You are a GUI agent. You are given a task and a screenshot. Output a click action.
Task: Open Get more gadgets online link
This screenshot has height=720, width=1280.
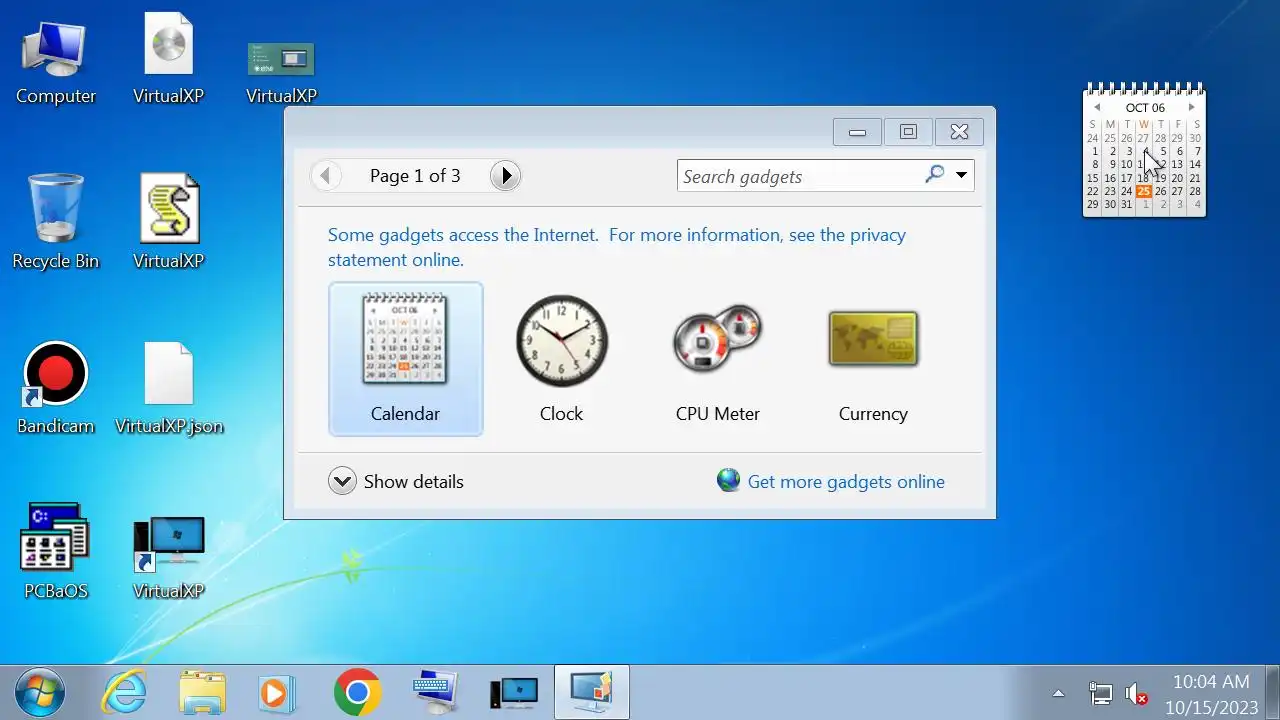pyautogui.click(x=831, y=481)
